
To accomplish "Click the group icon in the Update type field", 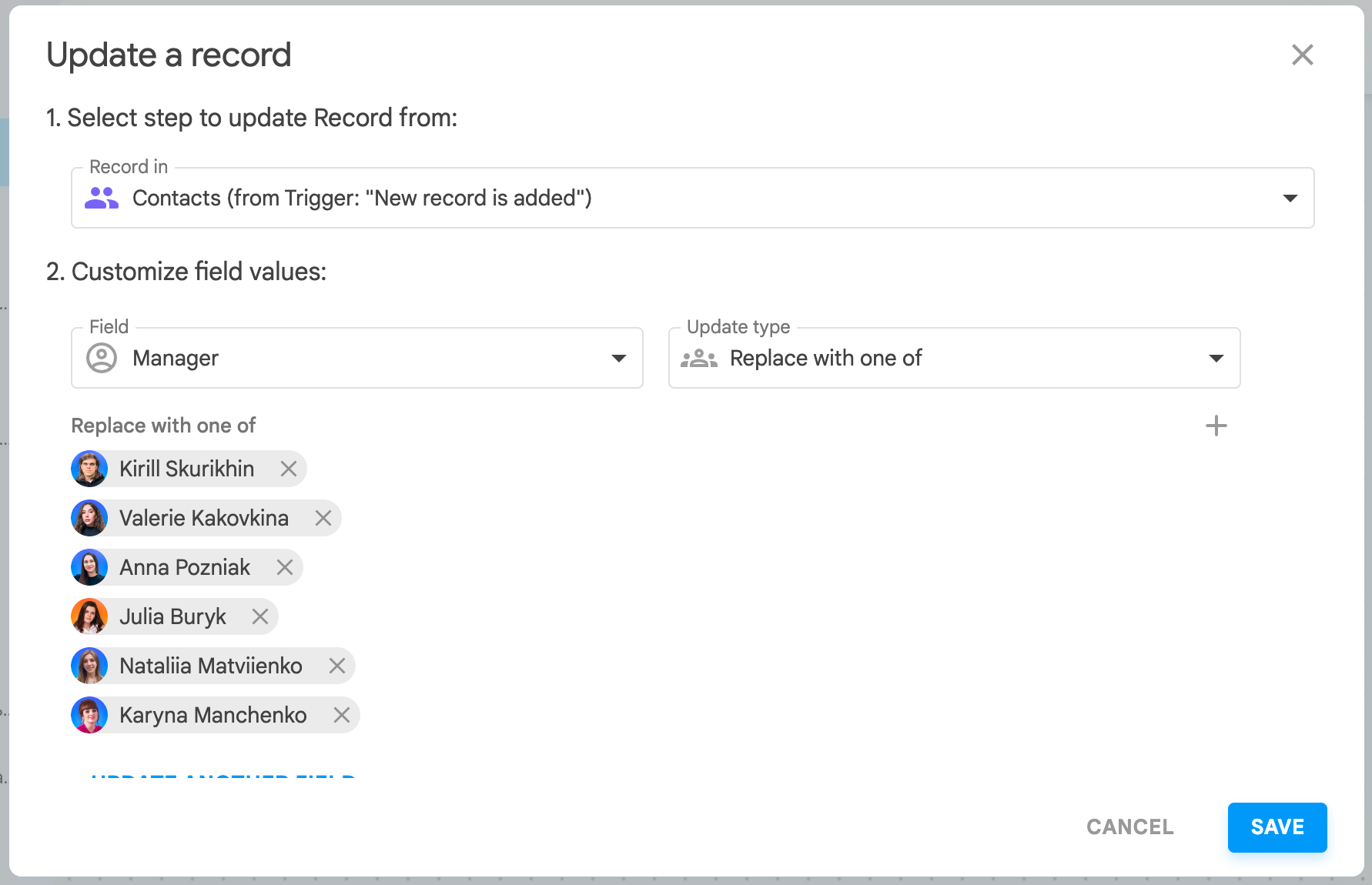I will point(699,358).
